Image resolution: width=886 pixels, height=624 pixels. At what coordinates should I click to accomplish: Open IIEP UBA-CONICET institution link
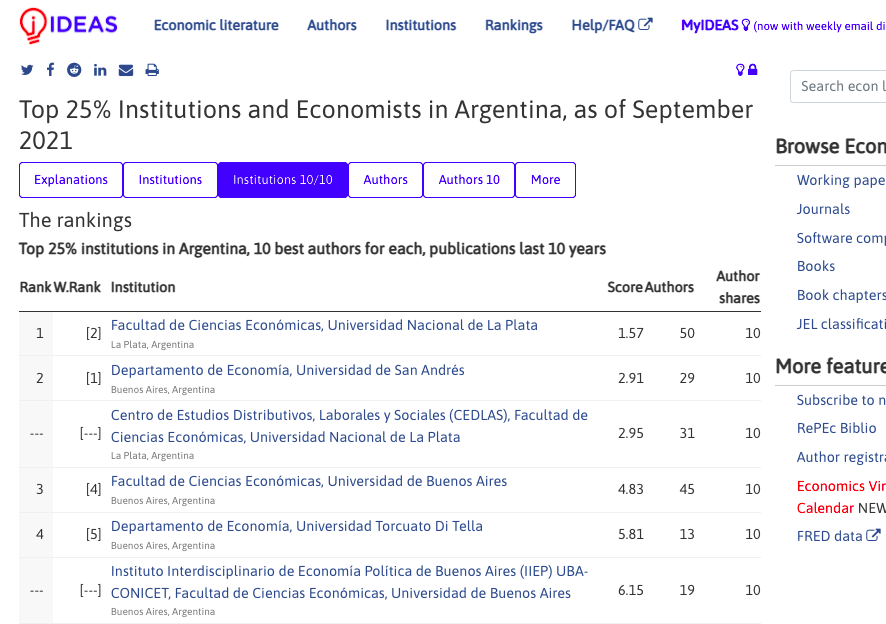coord(349,582)
